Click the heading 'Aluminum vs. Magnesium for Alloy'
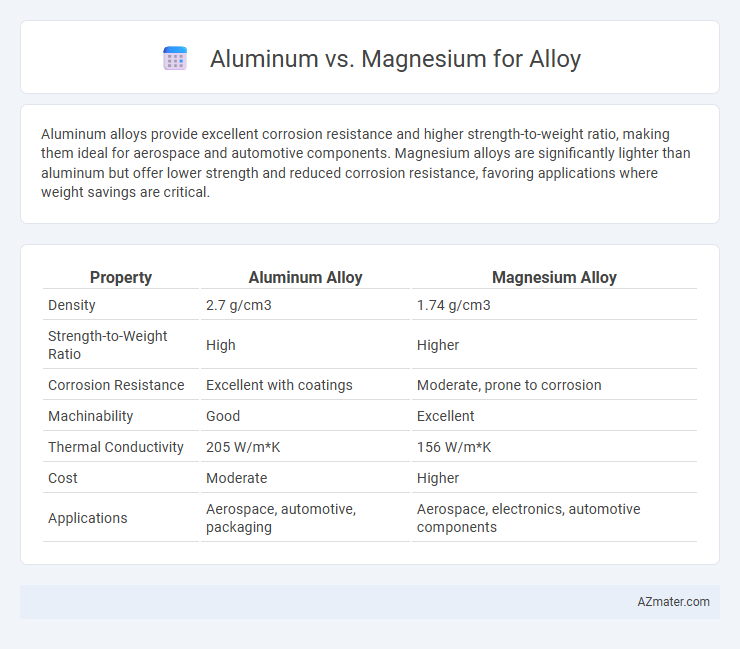Viewport: 740px width, 649px height. pos(395,59)
